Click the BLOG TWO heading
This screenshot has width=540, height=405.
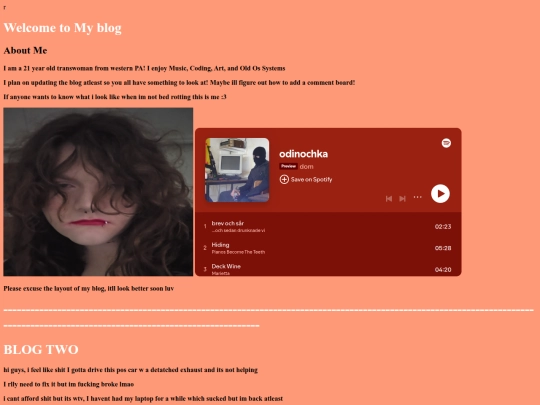click(41, 350)
